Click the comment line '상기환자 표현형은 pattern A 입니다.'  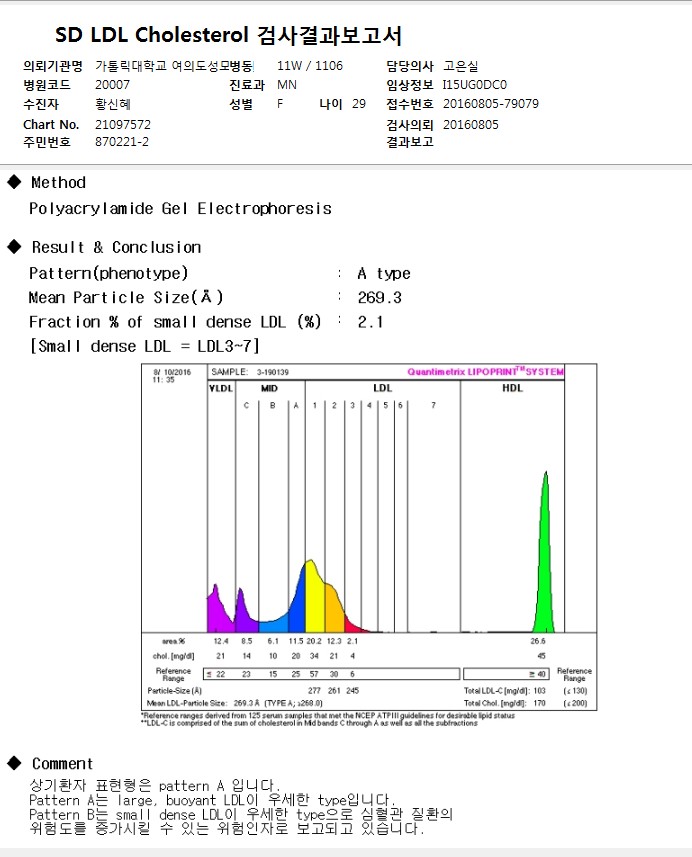(155, 786)
